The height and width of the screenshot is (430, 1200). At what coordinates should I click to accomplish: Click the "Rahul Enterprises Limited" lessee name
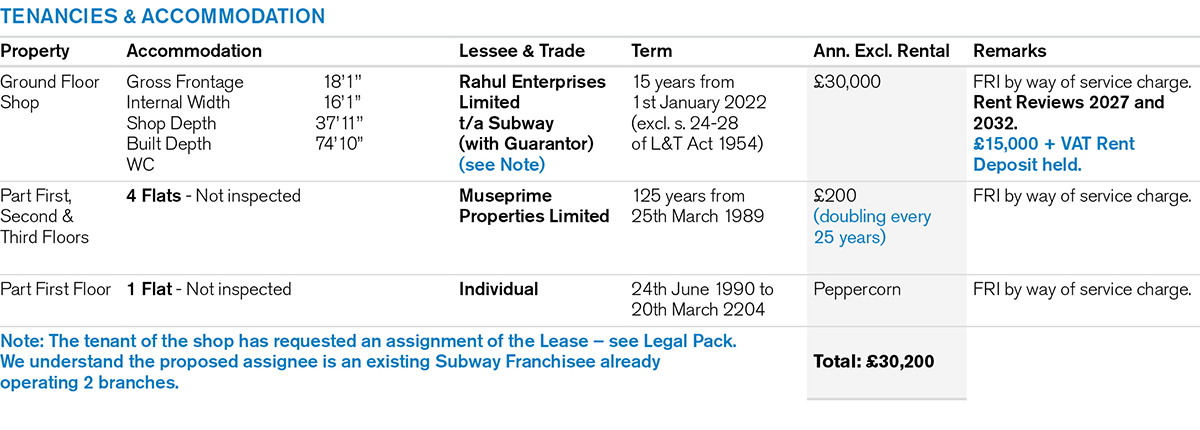tap(530, 92)
